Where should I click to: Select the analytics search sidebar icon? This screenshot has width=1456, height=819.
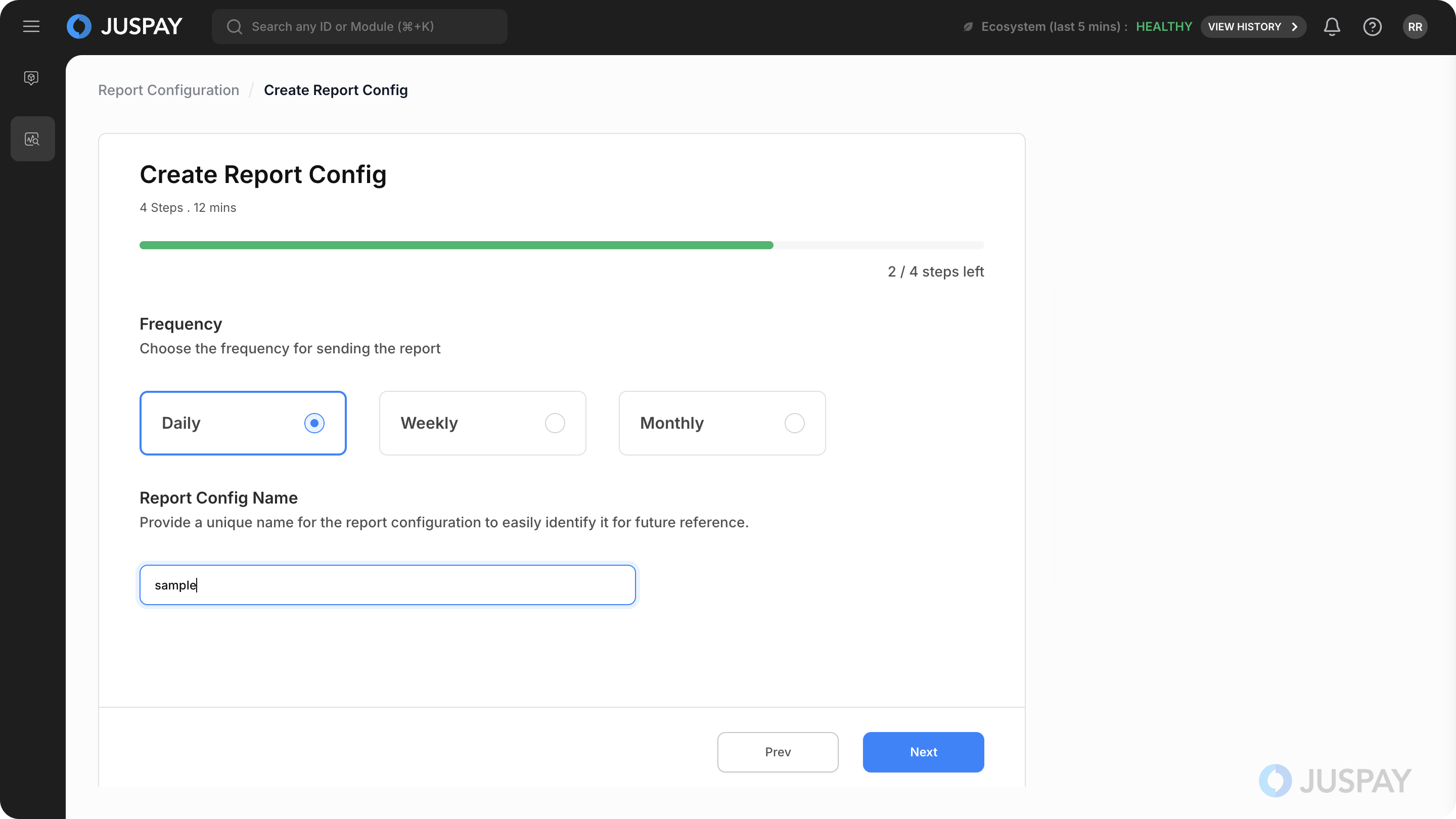(32, 139)
